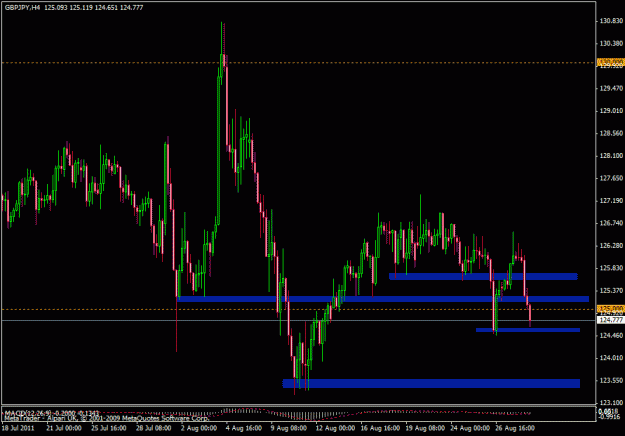Click the 28 Jul 08:00 date label
The width and height of the screenshot is (625, 436).
pyautogui.click(x=154, y=428)
